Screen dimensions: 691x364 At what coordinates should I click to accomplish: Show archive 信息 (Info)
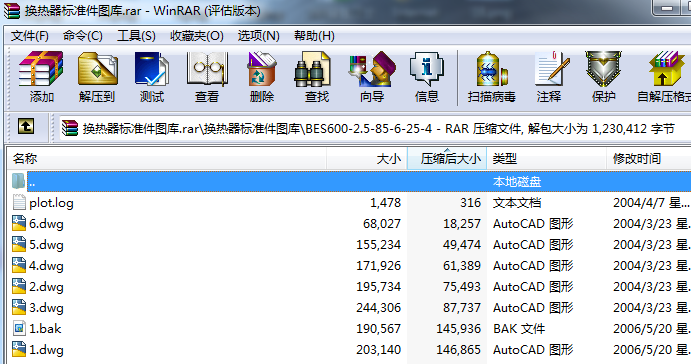427,69
